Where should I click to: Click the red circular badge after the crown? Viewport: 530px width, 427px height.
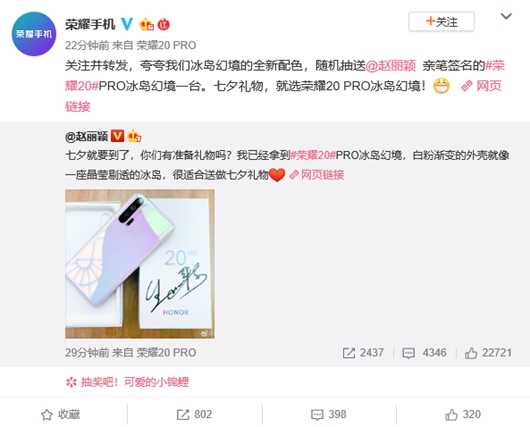click(x=164, y=24)
